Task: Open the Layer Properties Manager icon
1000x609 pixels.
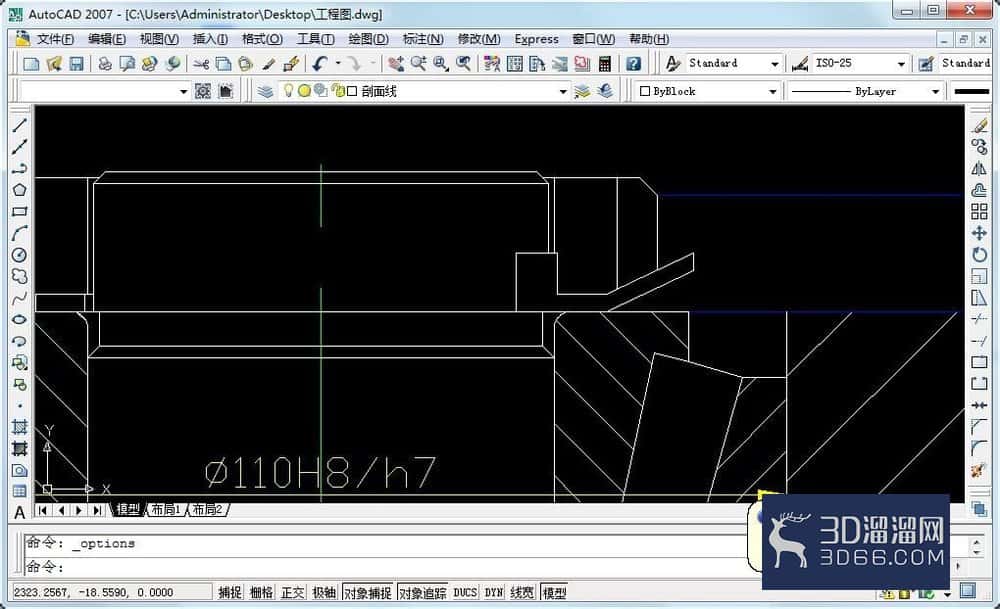Action: [265, 92]
